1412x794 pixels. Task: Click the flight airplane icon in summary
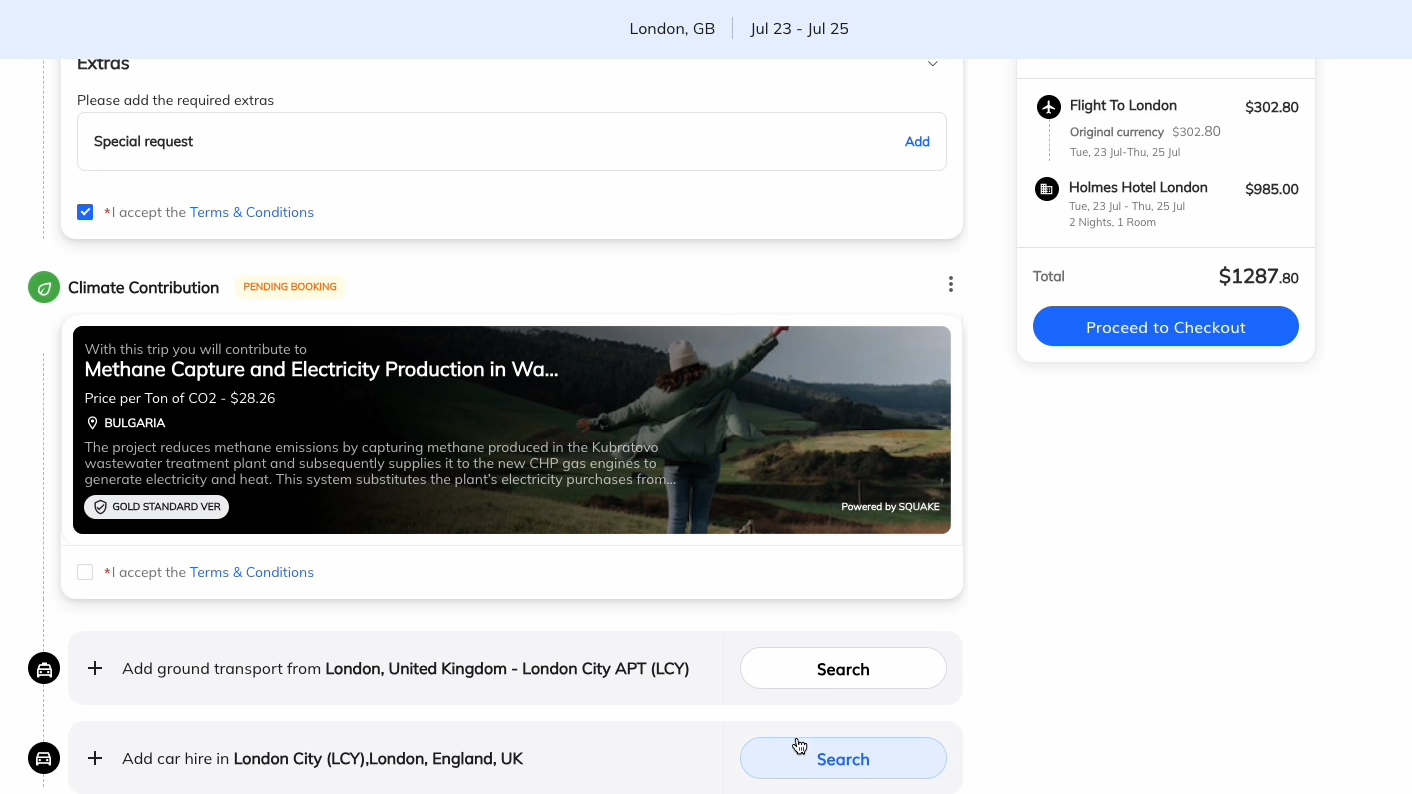(1048, 107)
